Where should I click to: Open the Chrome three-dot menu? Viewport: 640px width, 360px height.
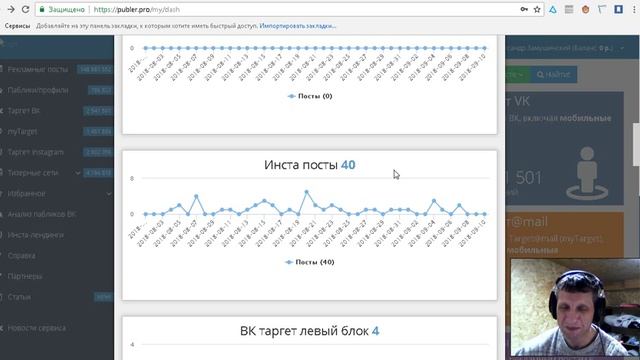pyautogui.click(x=634, y=9)
